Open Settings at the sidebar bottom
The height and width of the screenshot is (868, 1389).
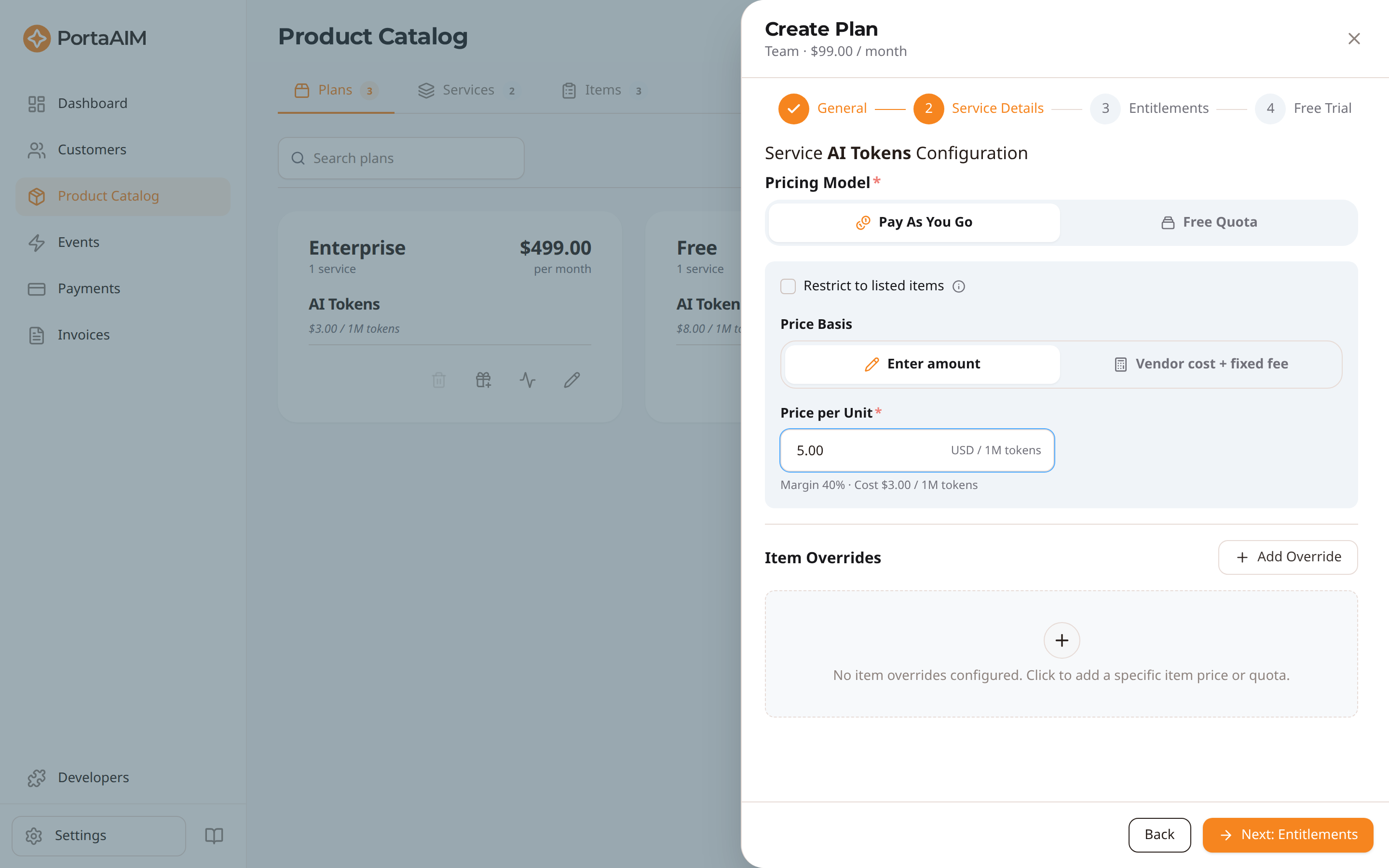click(99, 835)
